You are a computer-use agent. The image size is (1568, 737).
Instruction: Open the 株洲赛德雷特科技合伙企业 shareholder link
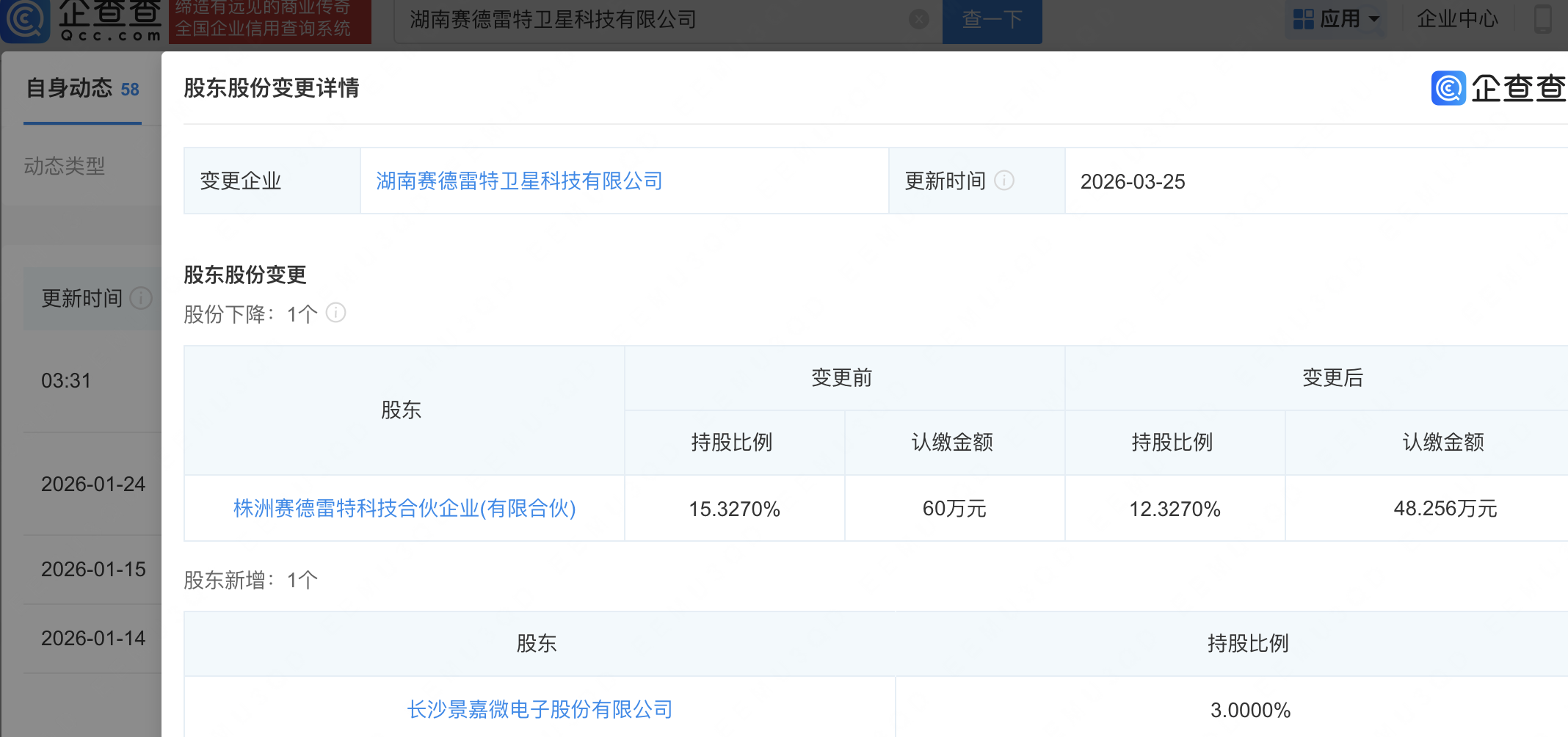(x=404, y=508)
